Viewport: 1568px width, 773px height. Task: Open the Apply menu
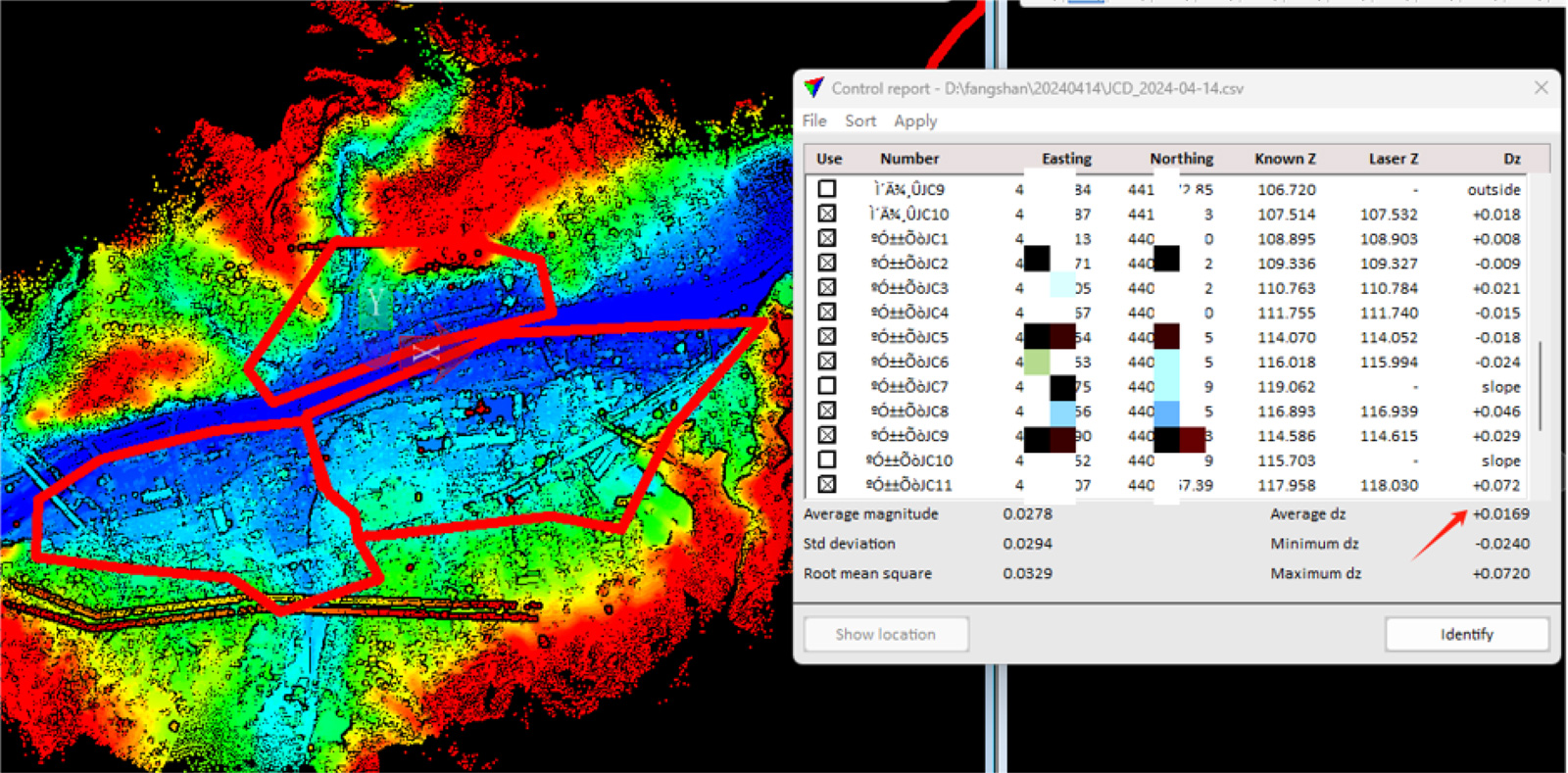point(915,121)
